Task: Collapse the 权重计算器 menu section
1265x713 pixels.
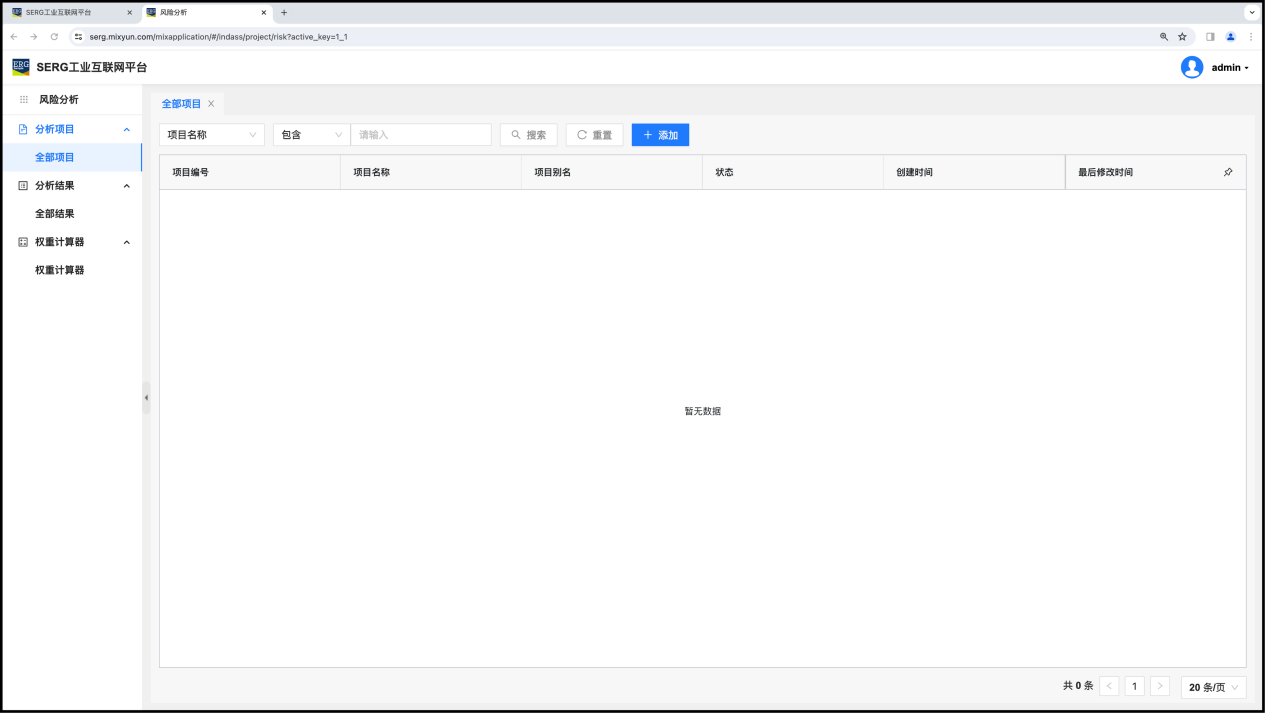Action: (x=126, y=242)
